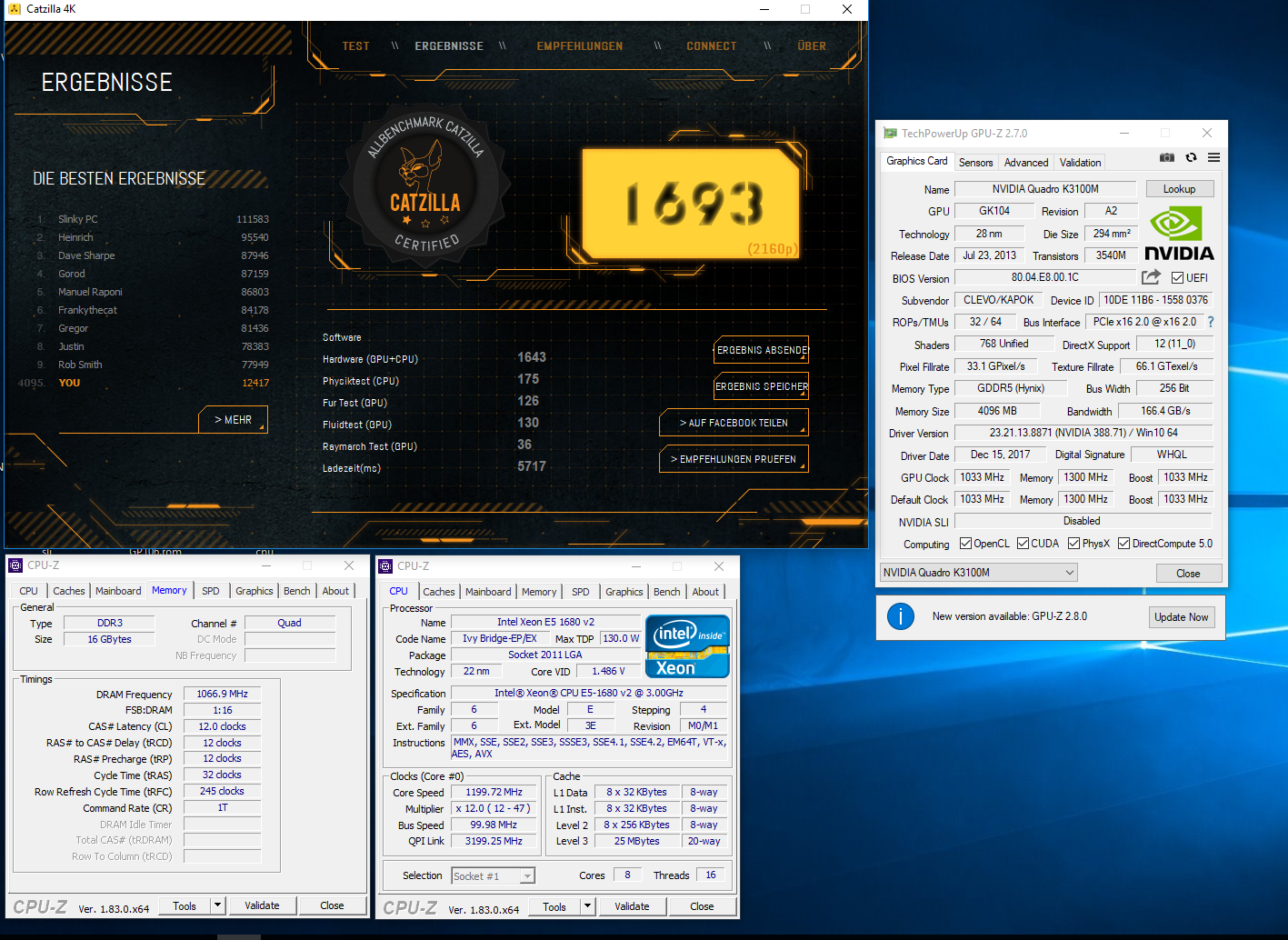Viewport: 1288px width, 940px height.
Task: Click the Rob Smith leaderboard entry
Action: click(153, 365)
